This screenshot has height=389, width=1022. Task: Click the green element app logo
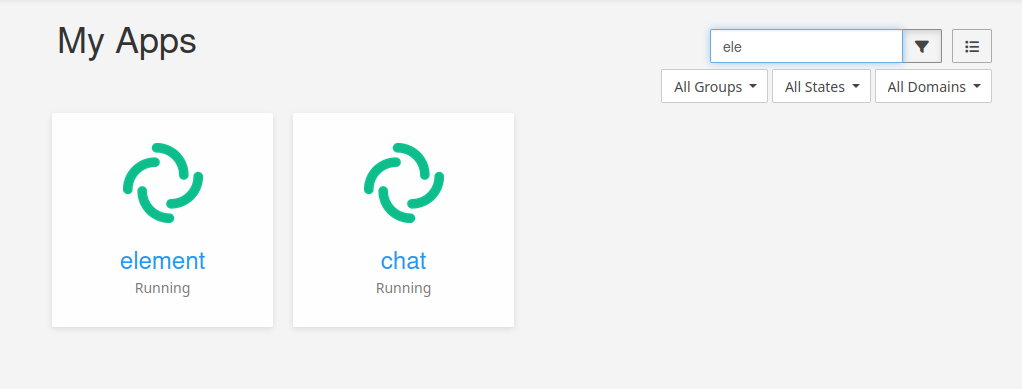[162, 182]
